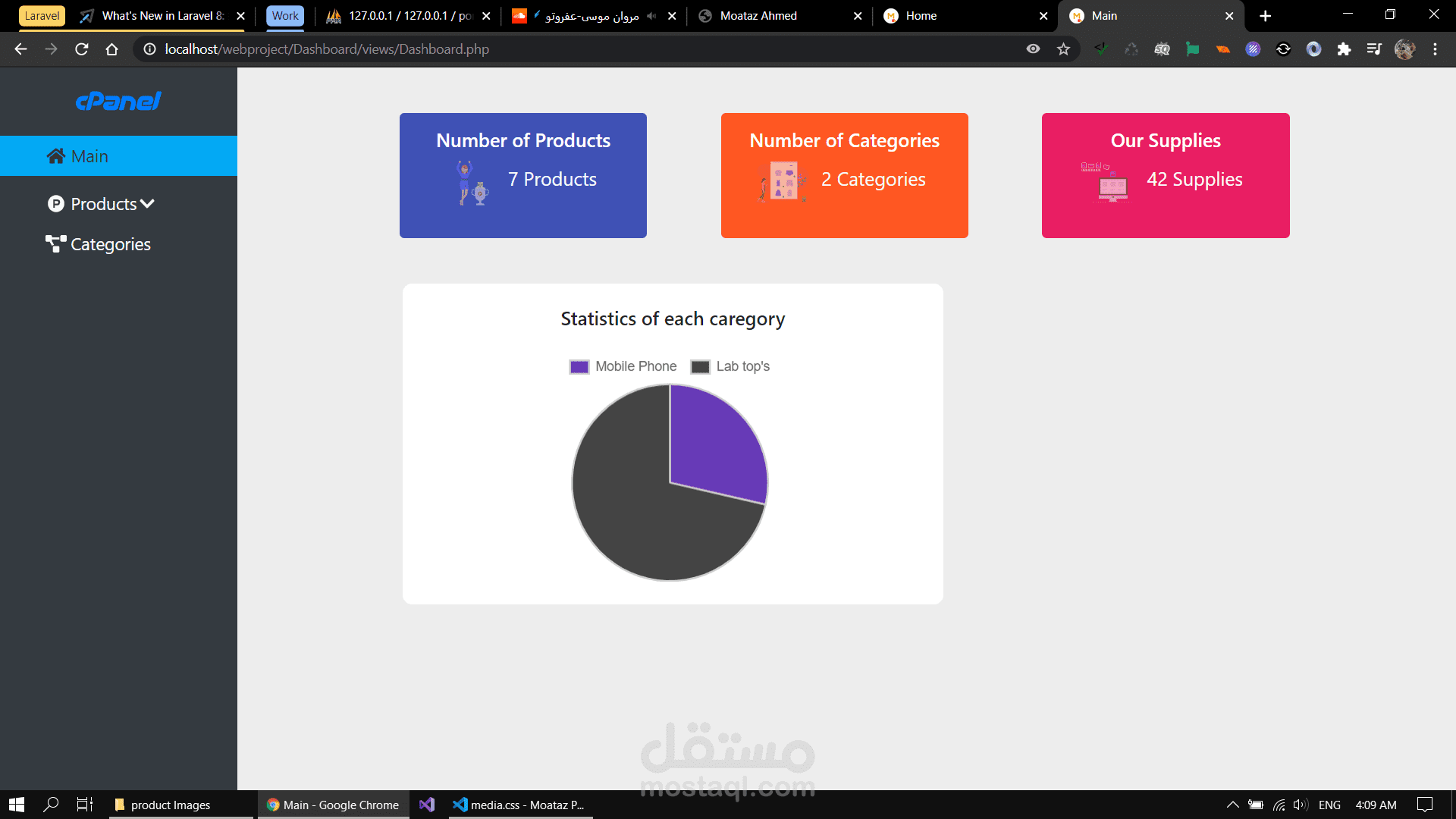Click the green flag extension icon
The height and width of the screenshot is (819, 1456).
pos(1192,49)
